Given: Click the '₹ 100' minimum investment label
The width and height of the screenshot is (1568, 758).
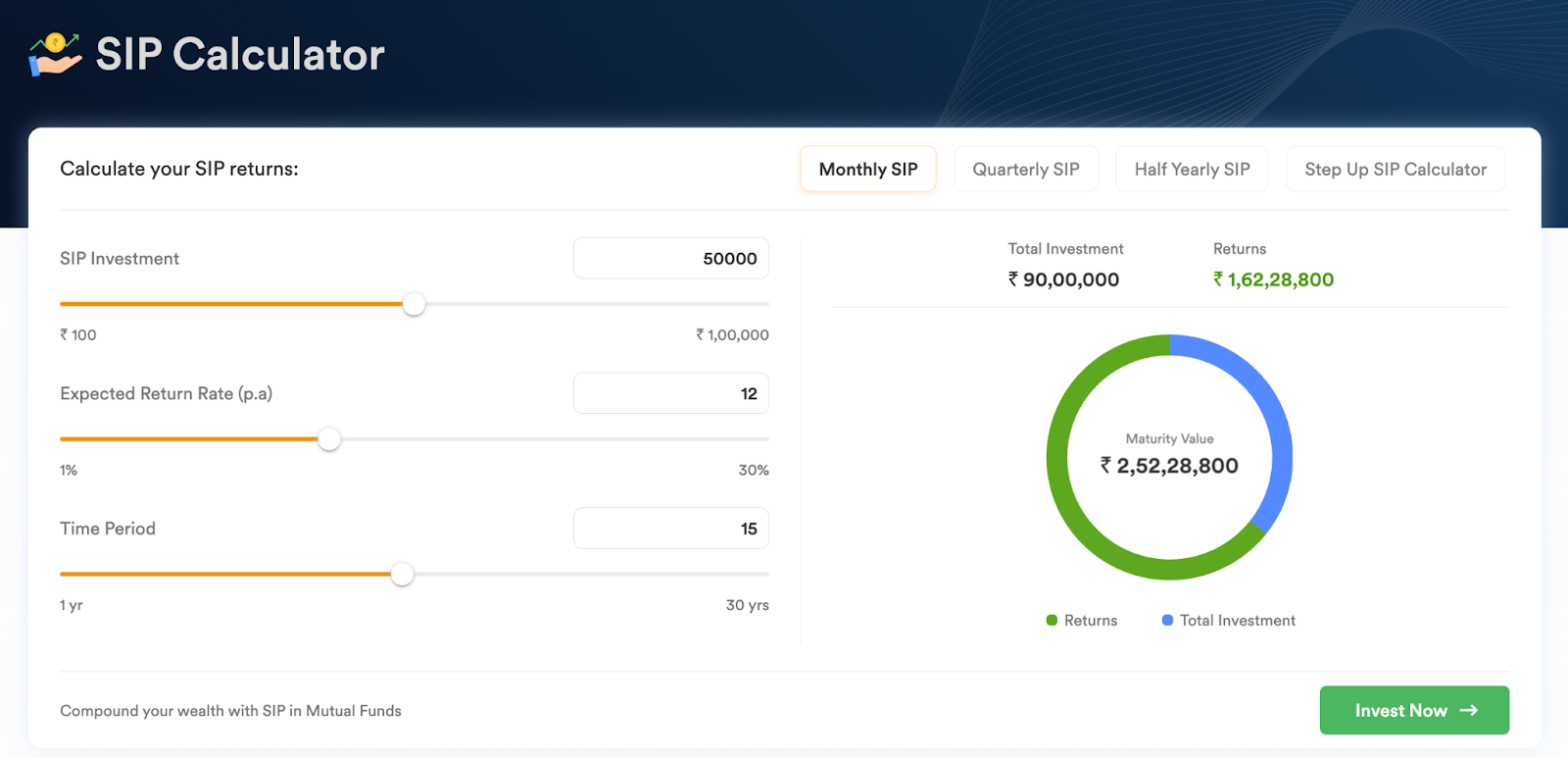Looking at the screenshot, I should [x=78, y=334].
